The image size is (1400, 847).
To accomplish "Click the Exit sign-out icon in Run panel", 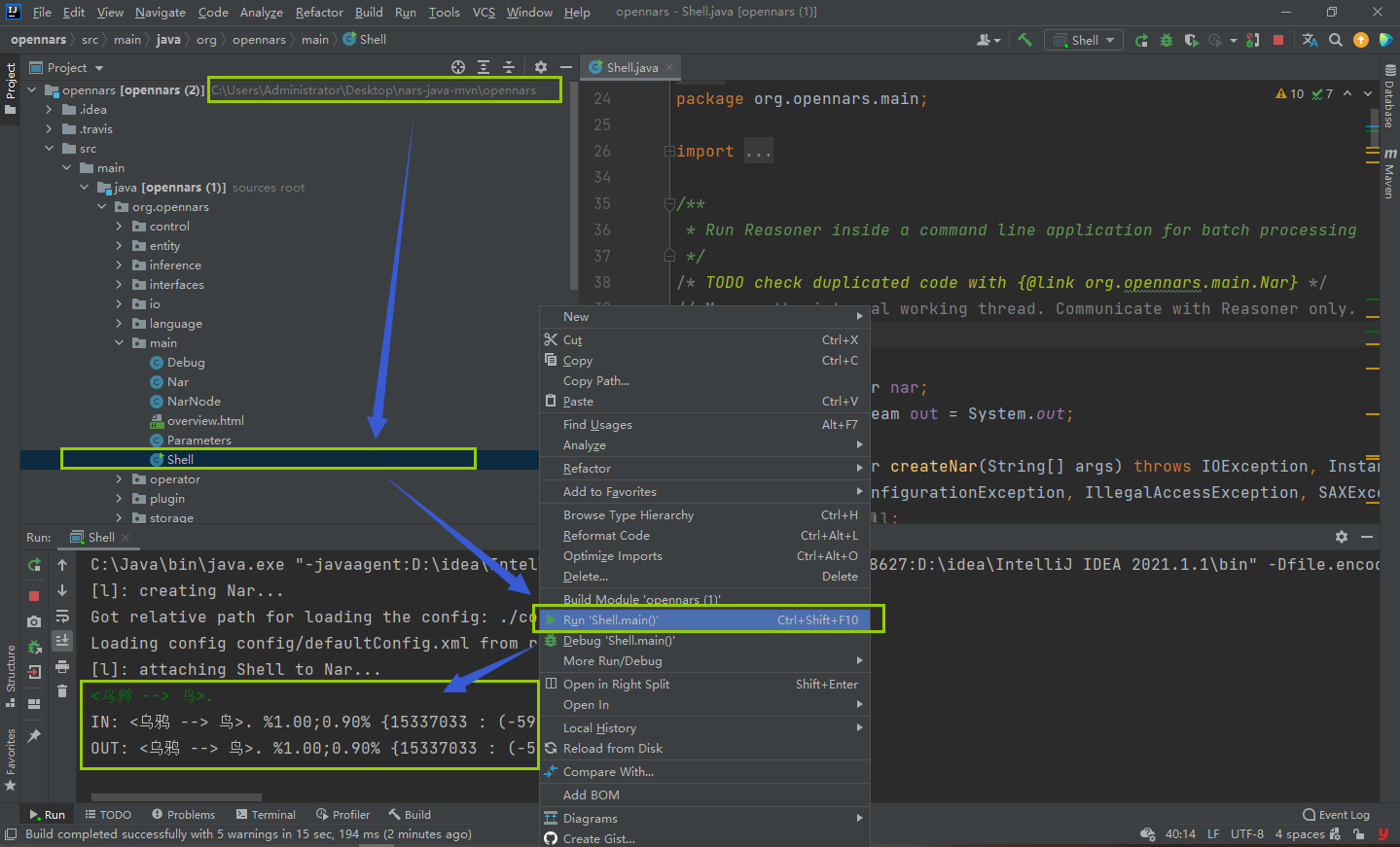I will (x=34, y=672).
